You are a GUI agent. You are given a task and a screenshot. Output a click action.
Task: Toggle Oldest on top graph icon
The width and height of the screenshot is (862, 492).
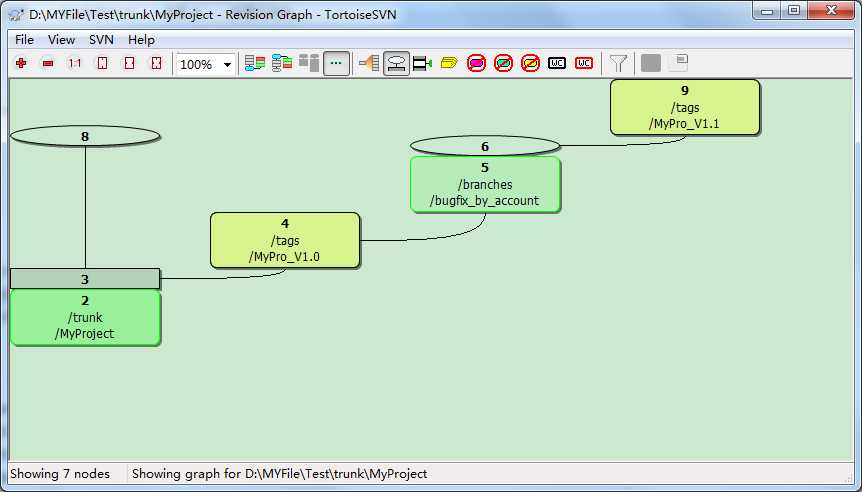click(282, 64)
